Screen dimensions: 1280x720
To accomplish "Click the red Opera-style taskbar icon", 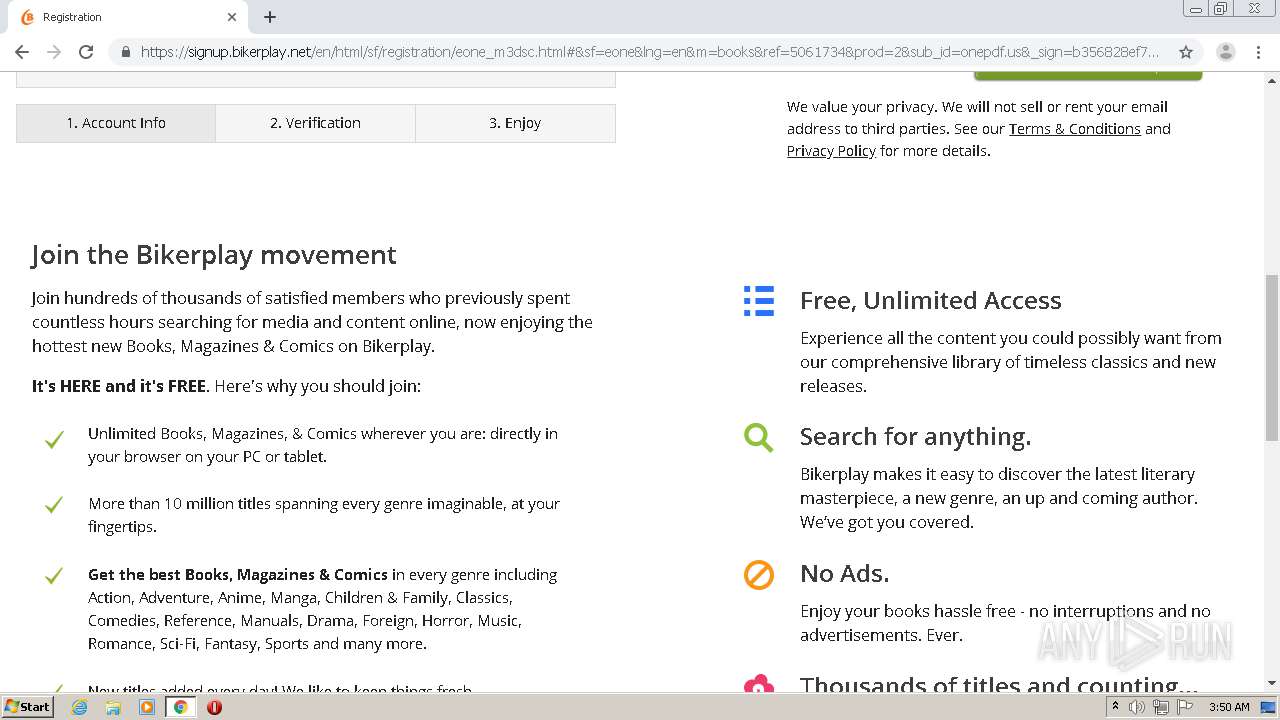I will coord(214,707).
